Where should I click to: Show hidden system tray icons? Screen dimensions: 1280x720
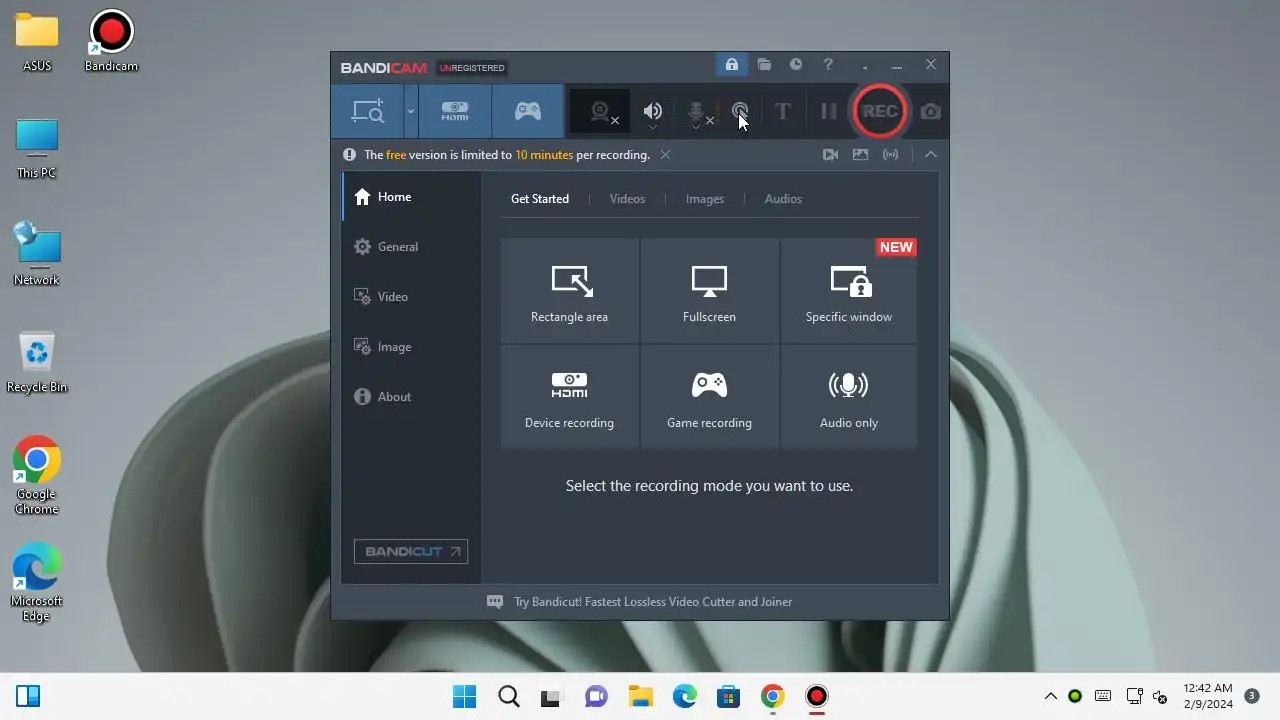click(1051, 696)
